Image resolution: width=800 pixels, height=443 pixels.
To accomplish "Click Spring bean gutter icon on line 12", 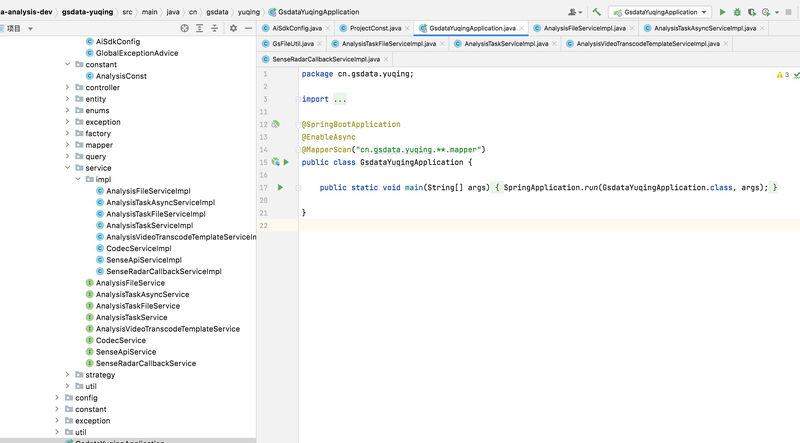I will coord(276,124).
